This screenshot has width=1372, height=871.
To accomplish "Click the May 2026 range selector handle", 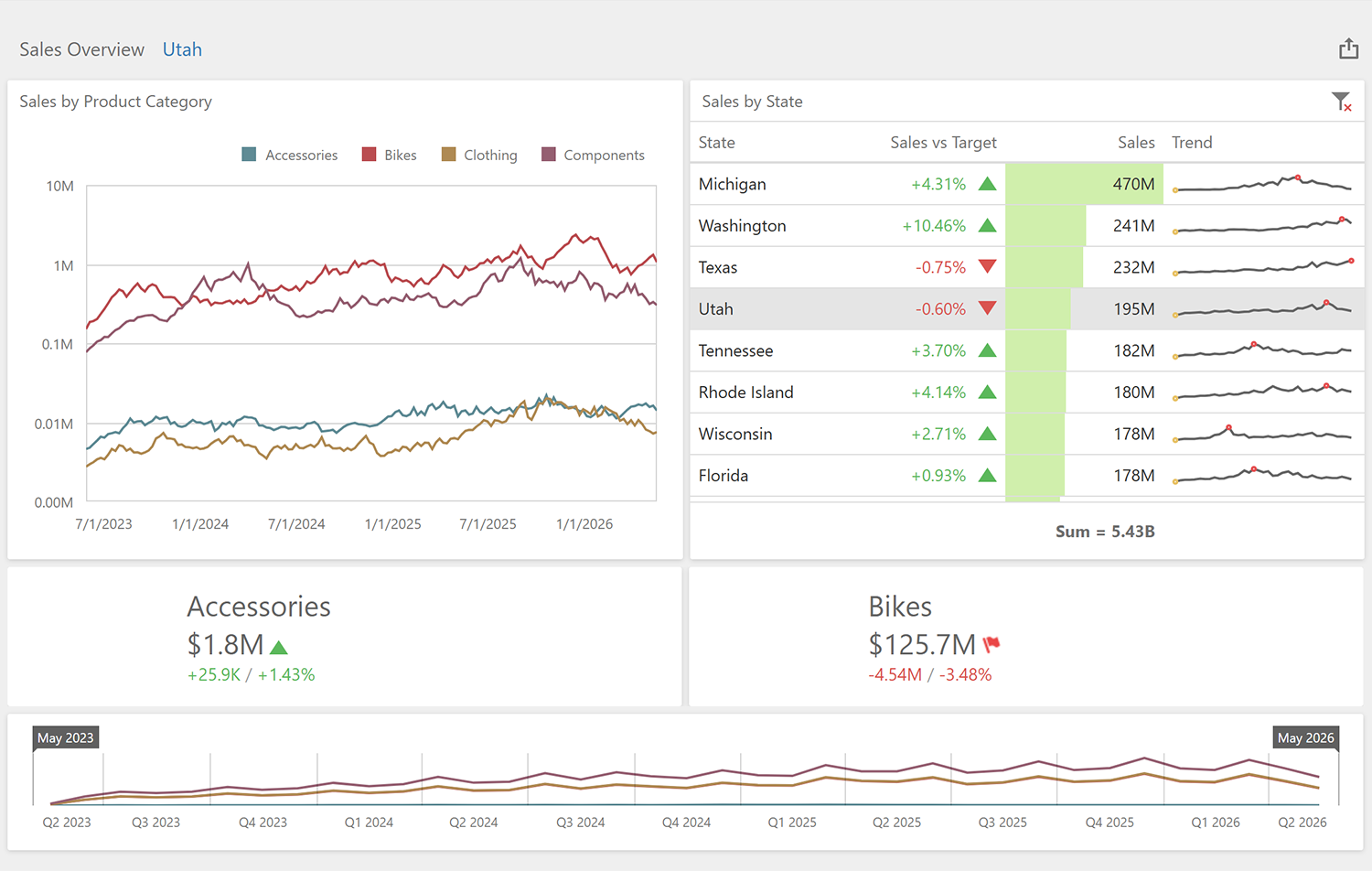I will click(x=1305, y=737).
